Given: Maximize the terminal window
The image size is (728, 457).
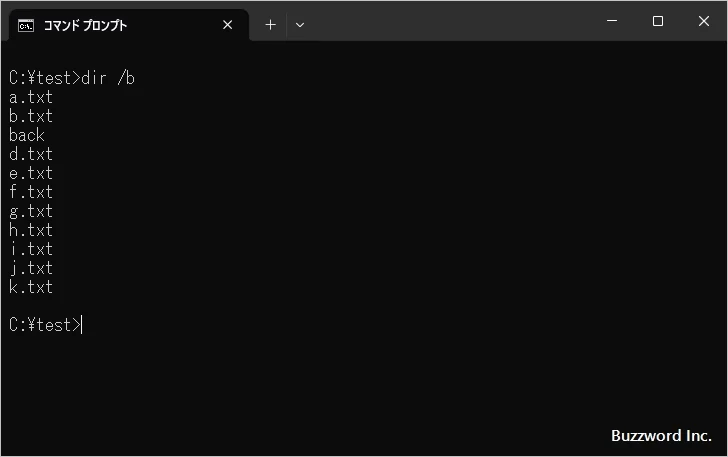Looking at the screenshot, I should tap(658, 21).
